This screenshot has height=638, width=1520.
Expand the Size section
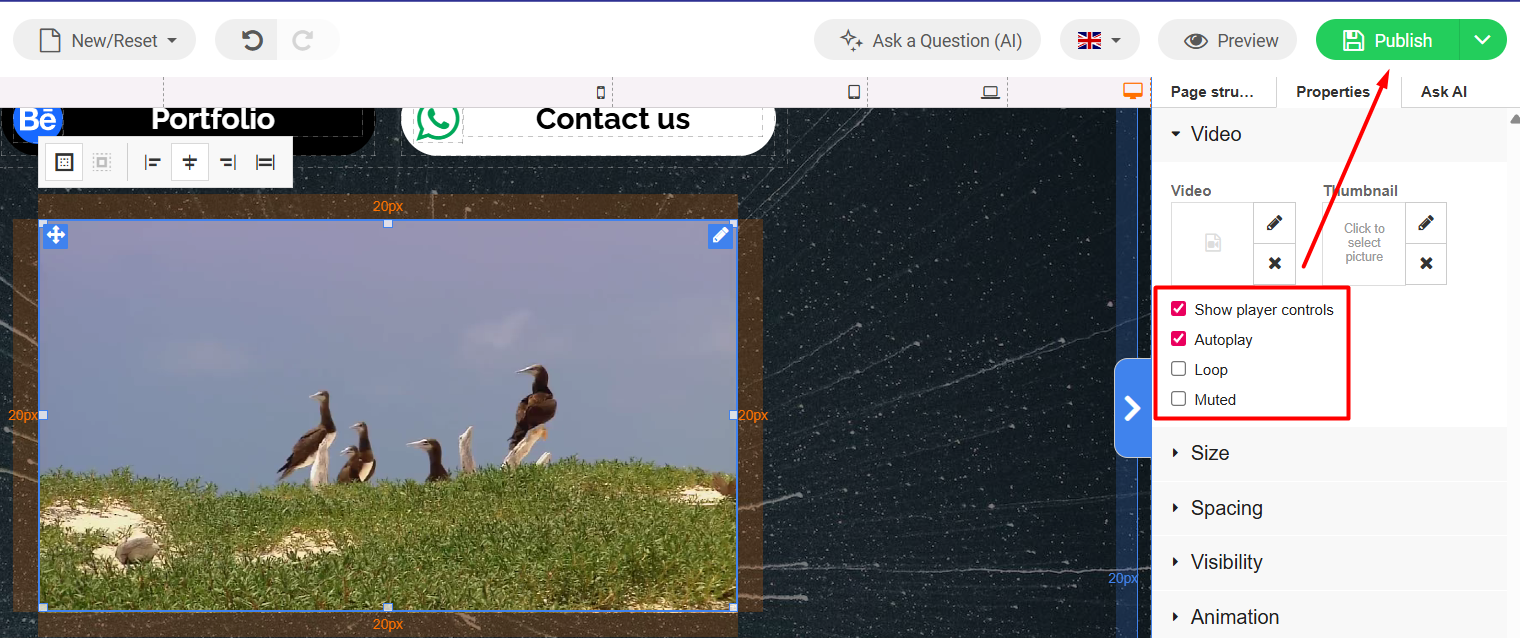1209,453
